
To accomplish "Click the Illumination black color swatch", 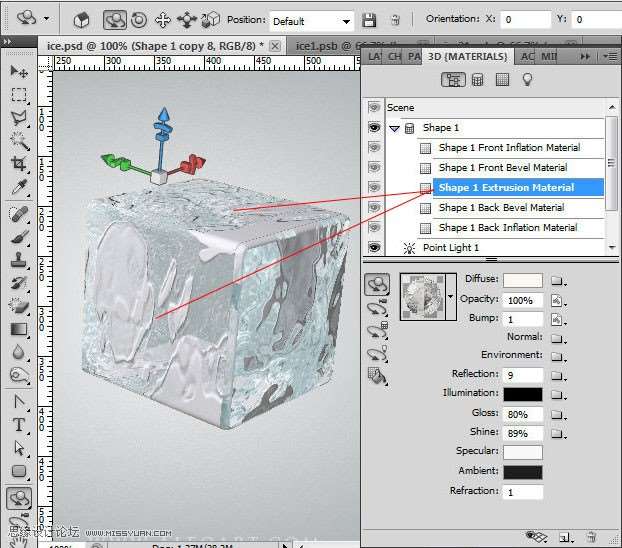I will click(523, 394).
